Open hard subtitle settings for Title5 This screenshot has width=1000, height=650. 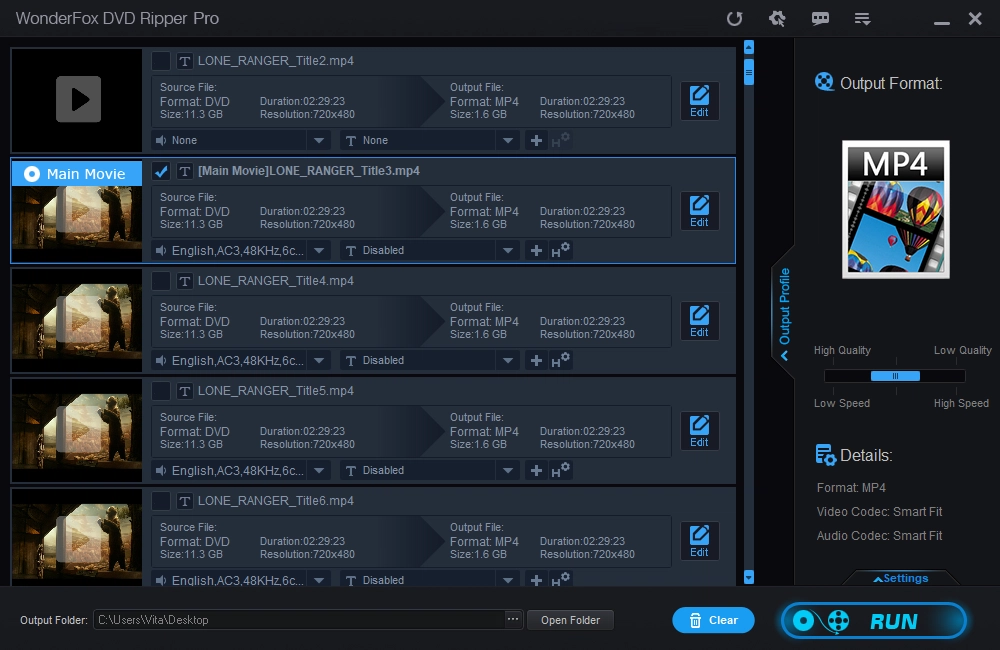561,470
